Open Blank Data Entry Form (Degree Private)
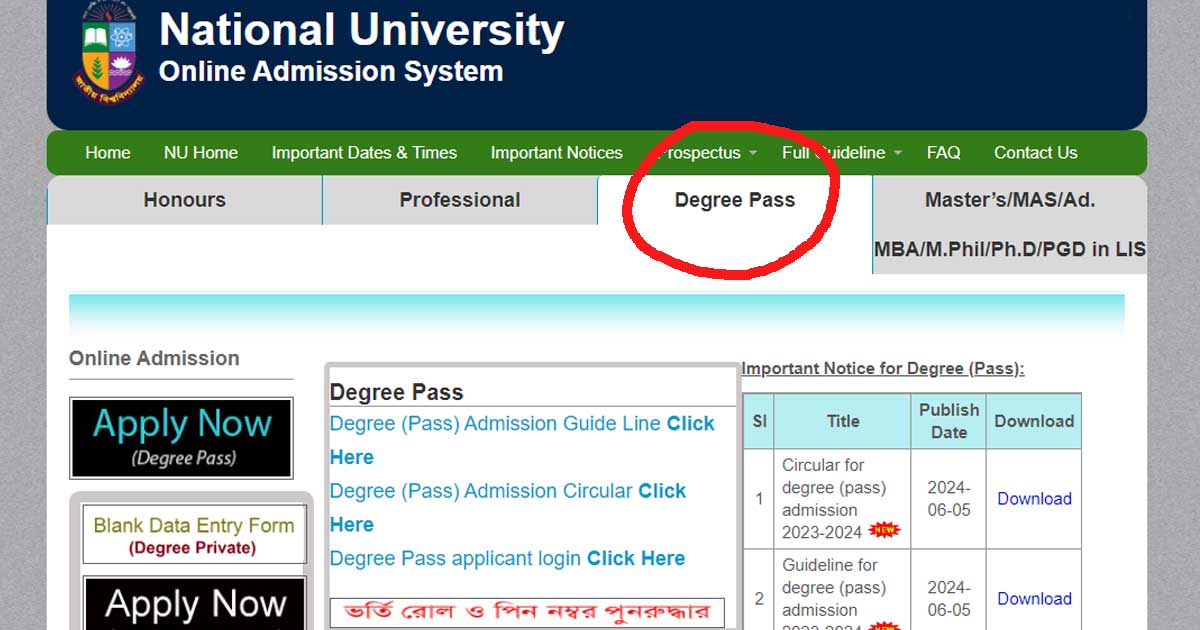This screenshot has height=630, width=1200. pos(194,535)
